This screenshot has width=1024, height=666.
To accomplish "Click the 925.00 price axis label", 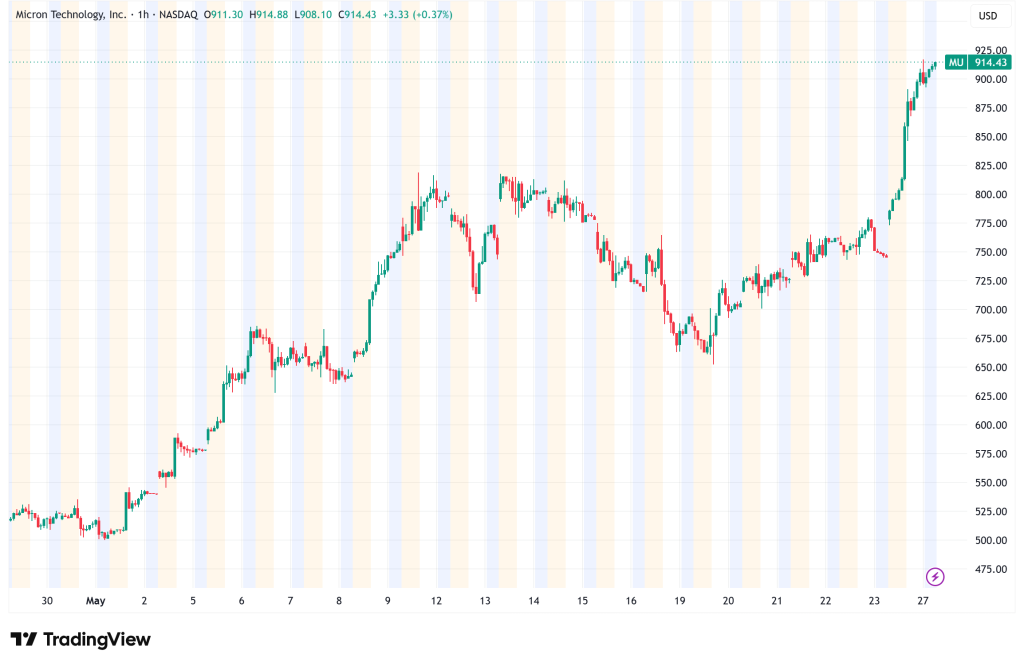I will 991,50.
